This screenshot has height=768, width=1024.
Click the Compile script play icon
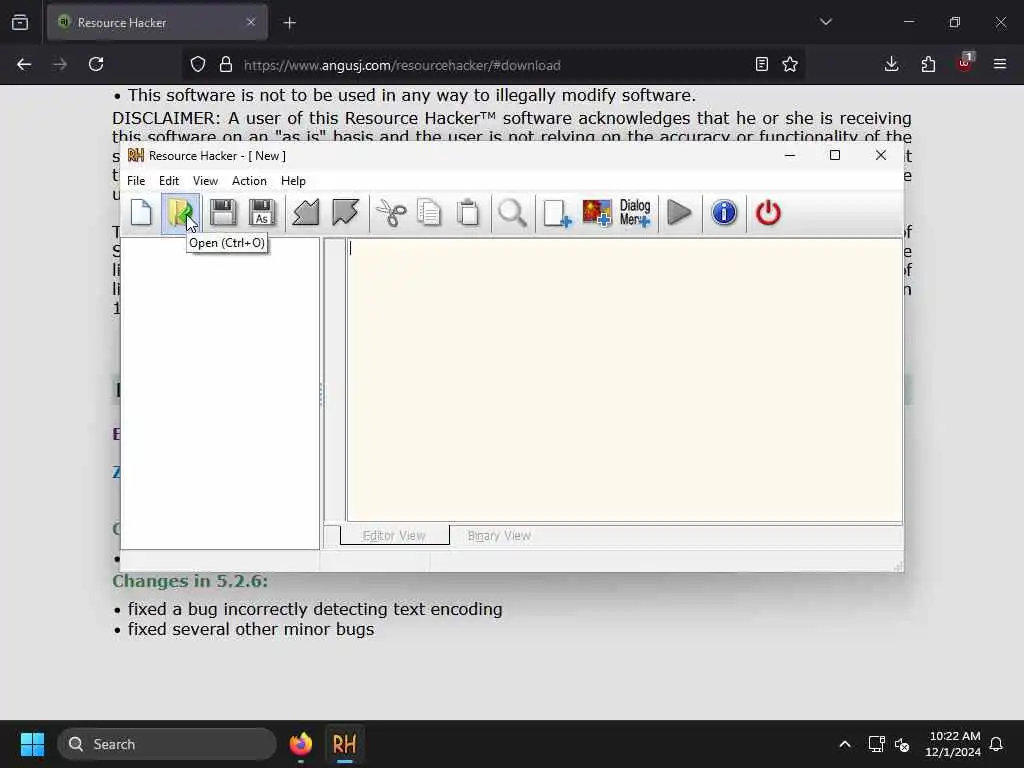680,213
